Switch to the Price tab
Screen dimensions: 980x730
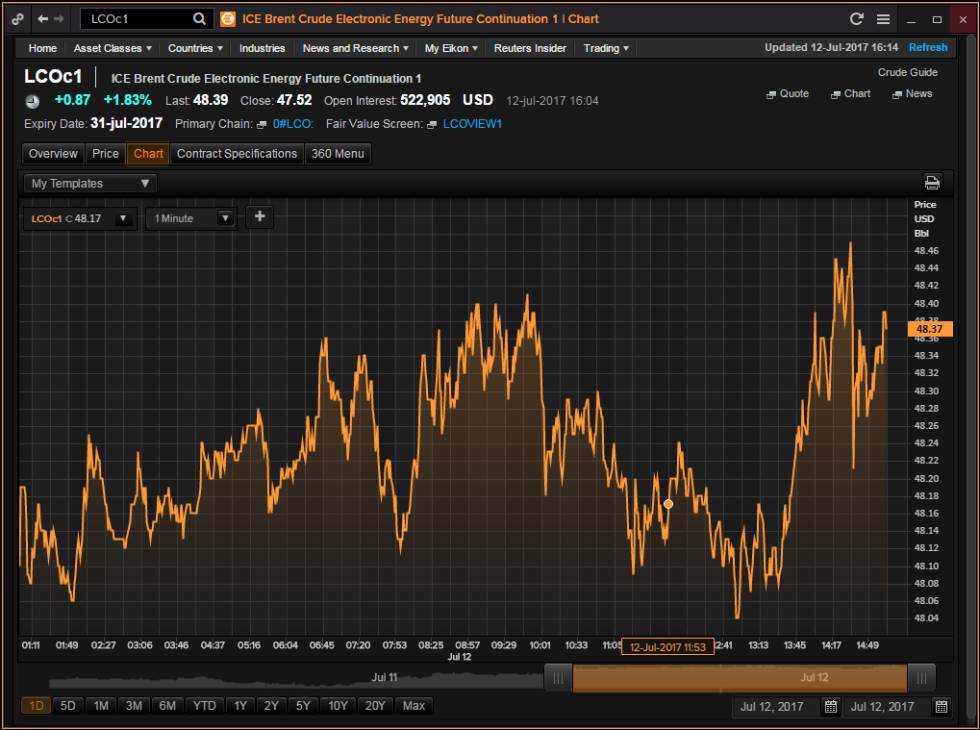click(105, 154)
